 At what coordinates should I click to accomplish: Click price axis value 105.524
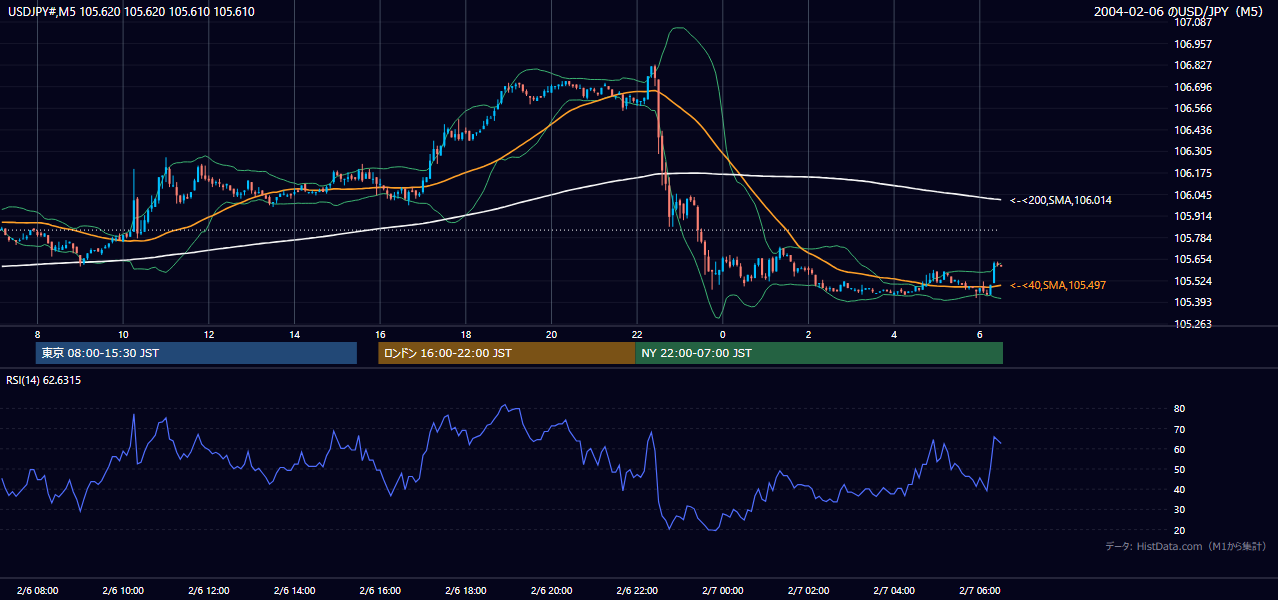click(1192, 281)
